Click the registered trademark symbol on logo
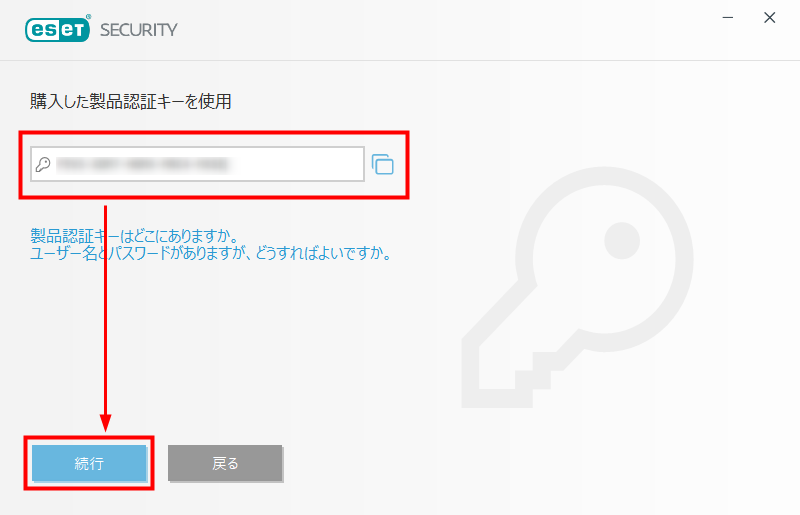Image resolution: width=800 pixels, height=515 pixels. point(89,17)
